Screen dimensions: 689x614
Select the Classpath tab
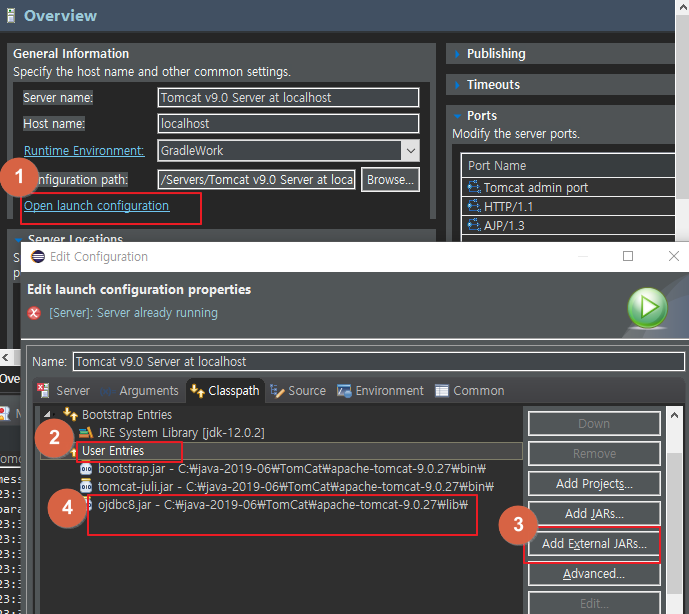coord(225,391)
